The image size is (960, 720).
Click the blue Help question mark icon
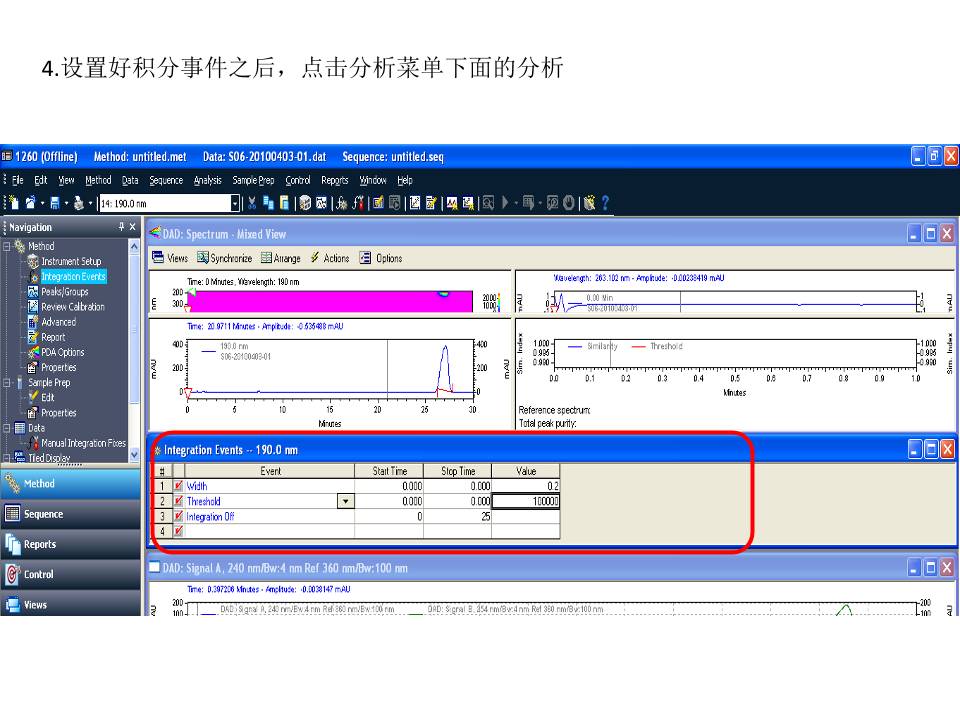tap(604, 204)
